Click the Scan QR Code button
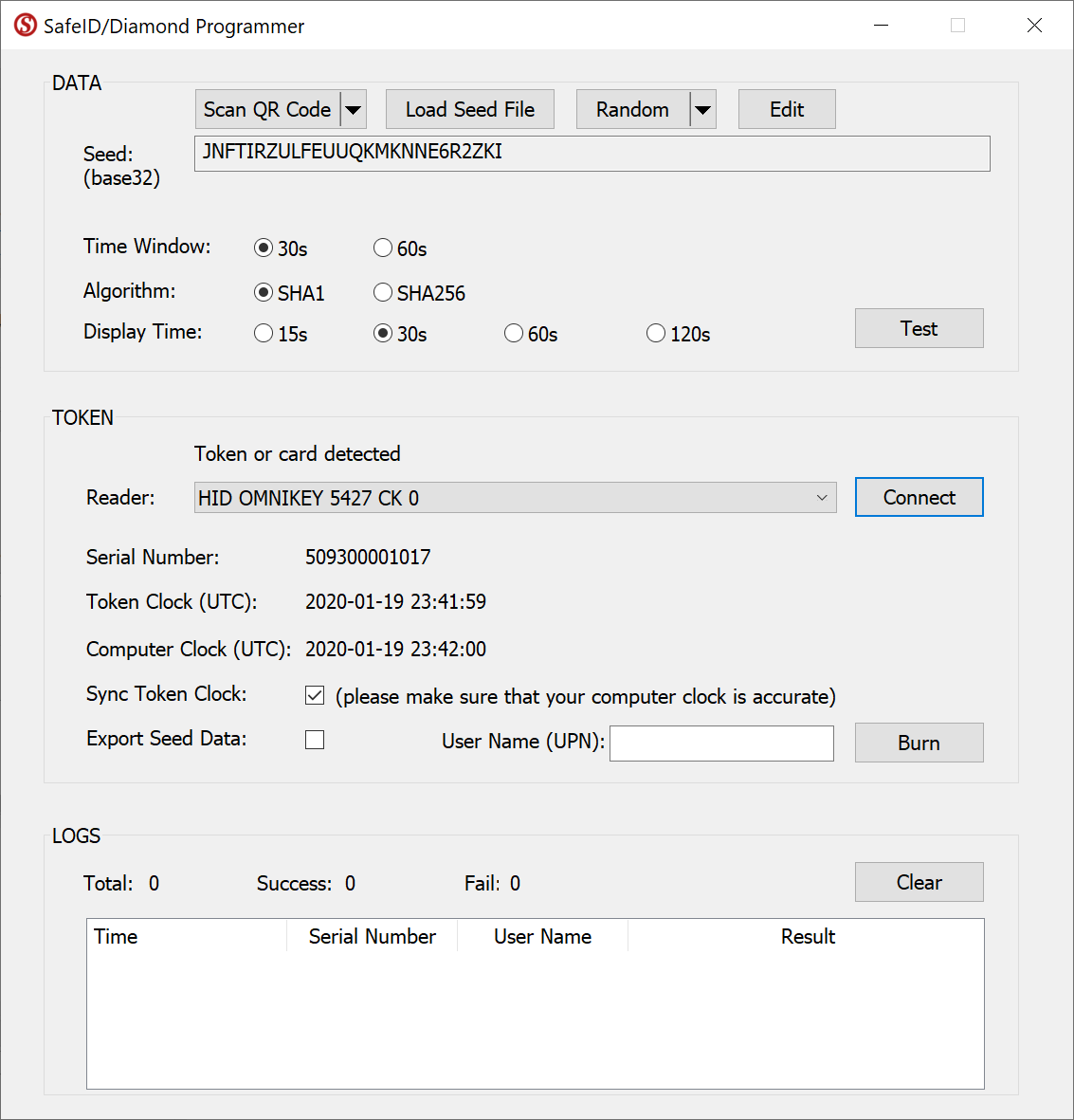The height and width of the screenshot is (1120, 1074). click(267, 110)
